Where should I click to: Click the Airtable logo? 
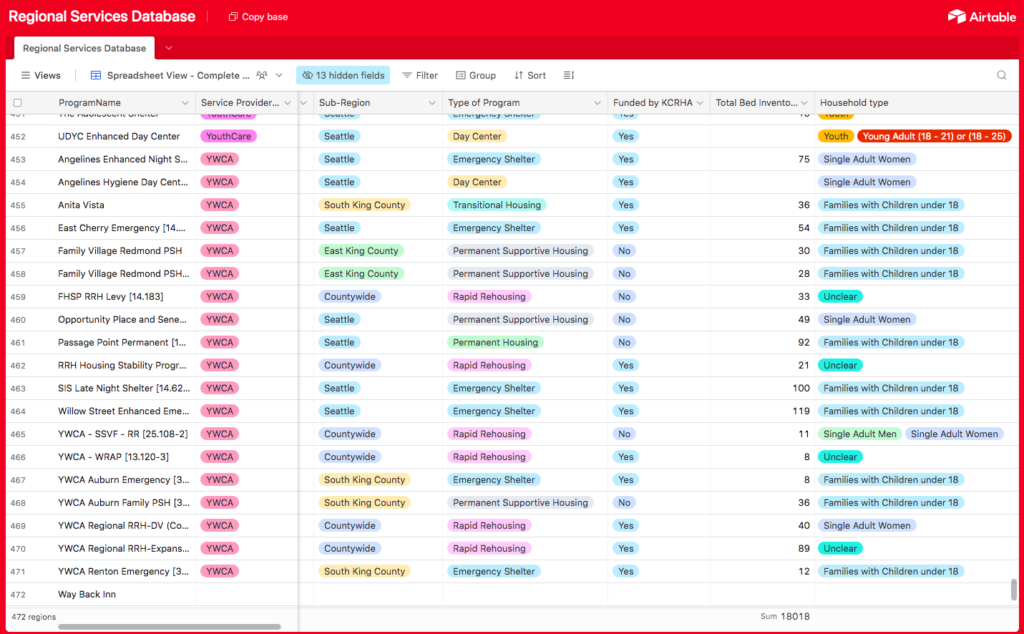981,16
